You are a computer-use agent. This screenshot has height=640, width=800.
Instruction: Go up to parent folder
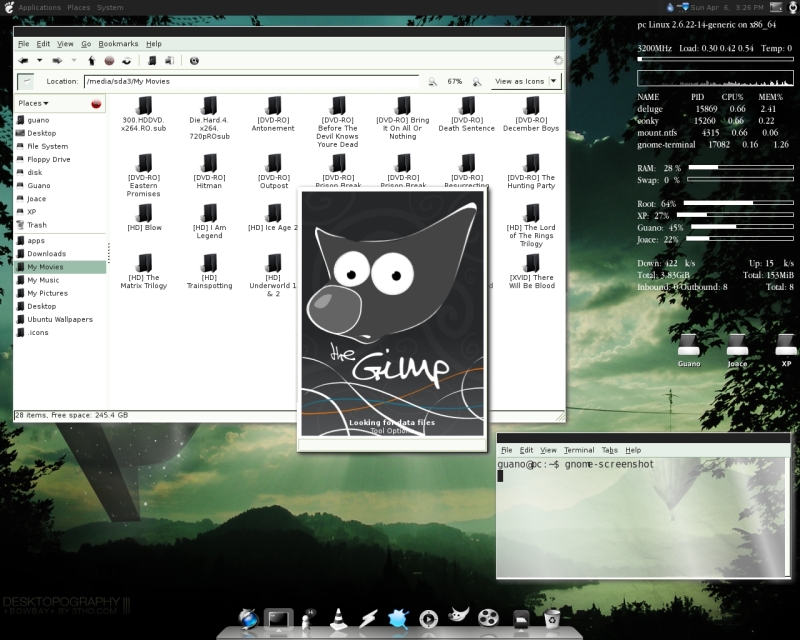(91, 61)
